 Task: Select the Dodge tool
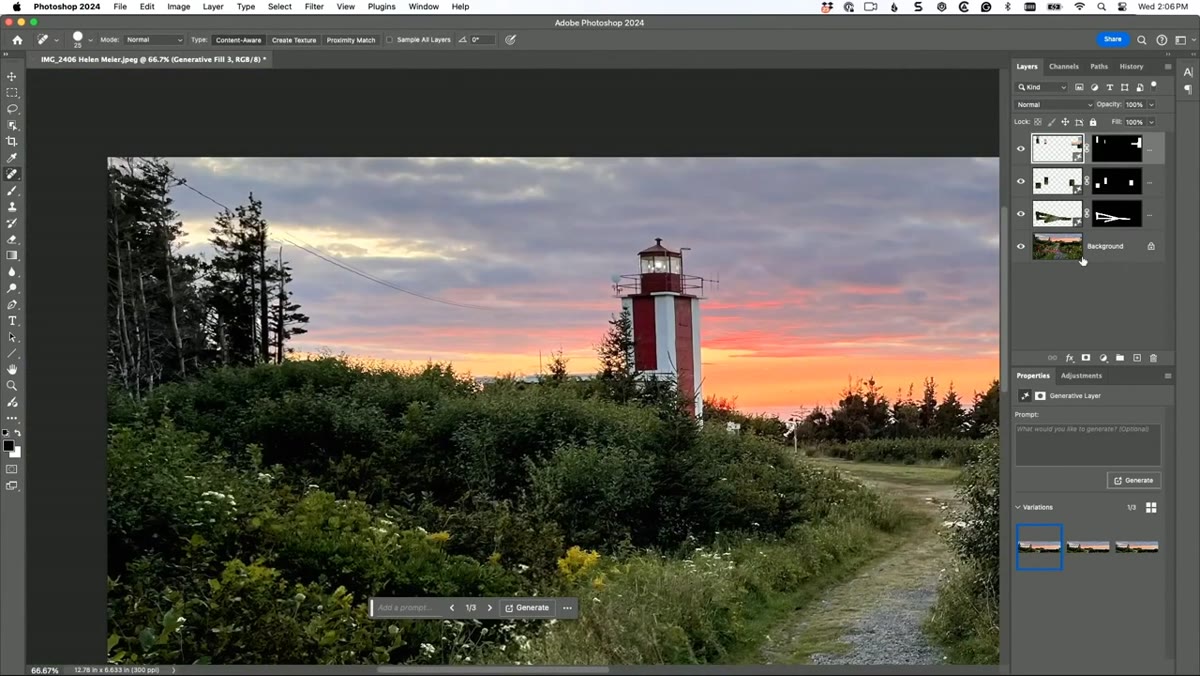pos(12,288)
